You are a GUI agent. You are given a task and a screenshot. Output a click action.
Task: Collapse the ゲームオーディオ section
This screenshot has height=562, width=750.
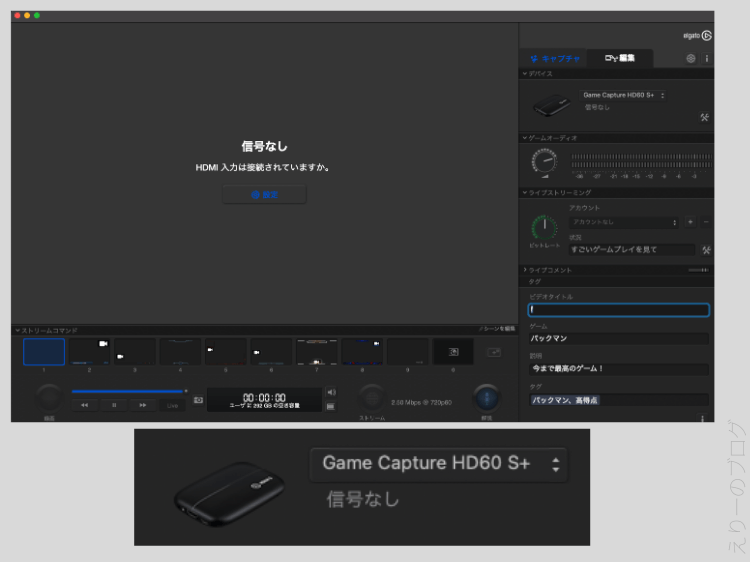(x=525, y=138)
